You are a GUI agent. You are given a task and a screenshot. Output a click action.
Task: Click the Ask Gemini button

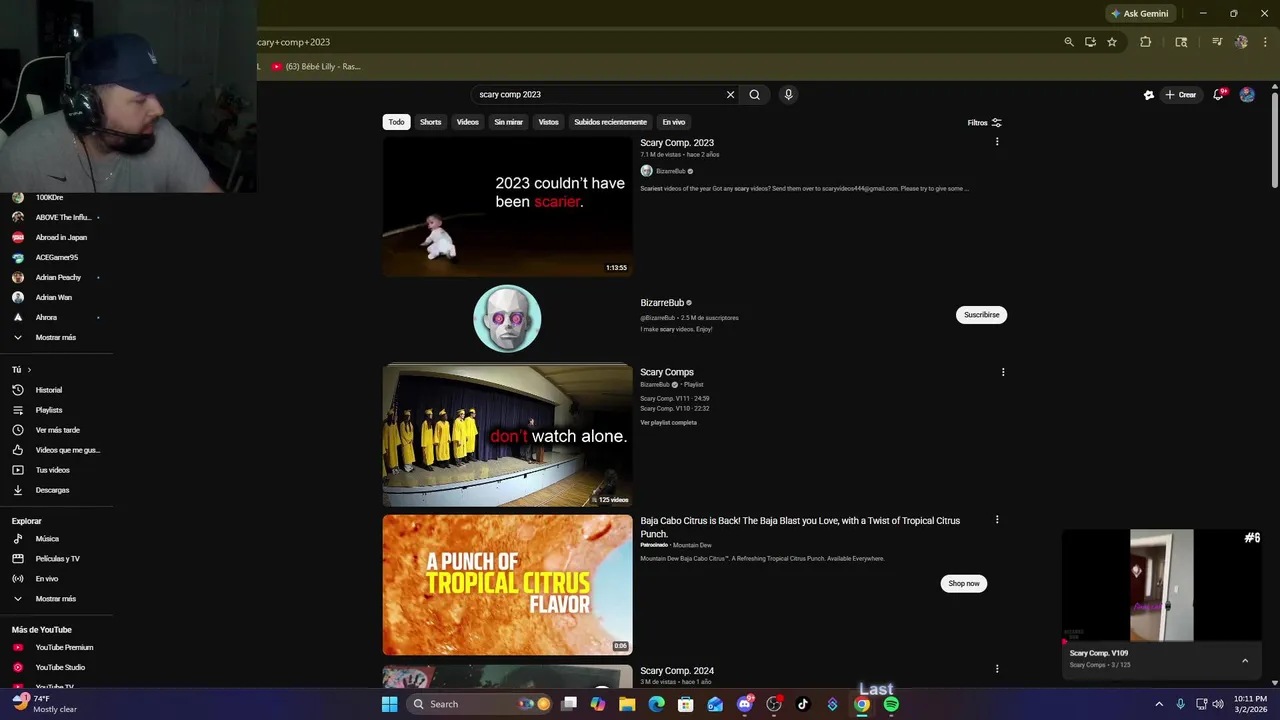[1139, 14]
